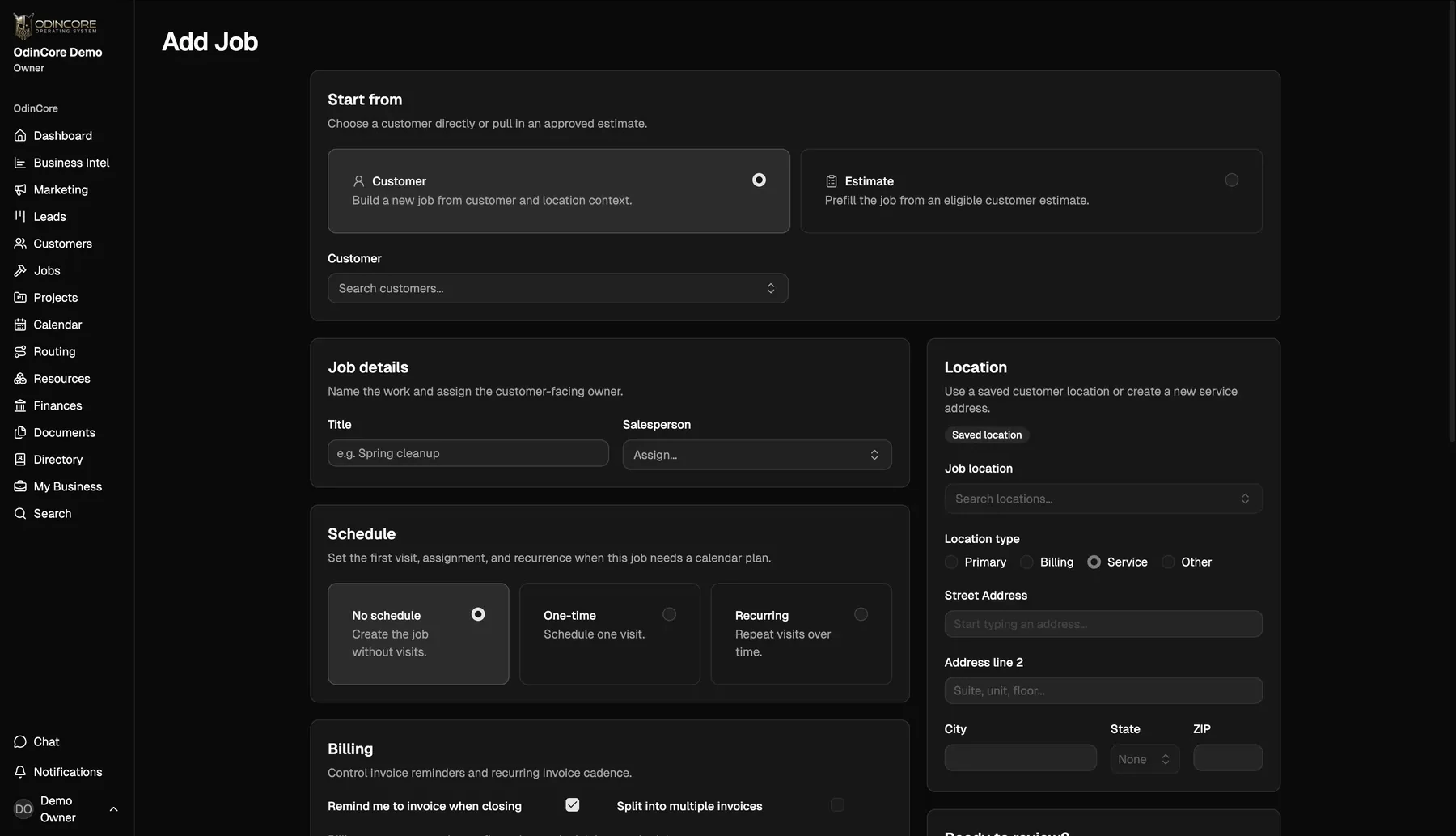Click the Projects folder icon
The width and height of the screenshot is (1456, 836).
pyautogui.click(x=20, y=297)
